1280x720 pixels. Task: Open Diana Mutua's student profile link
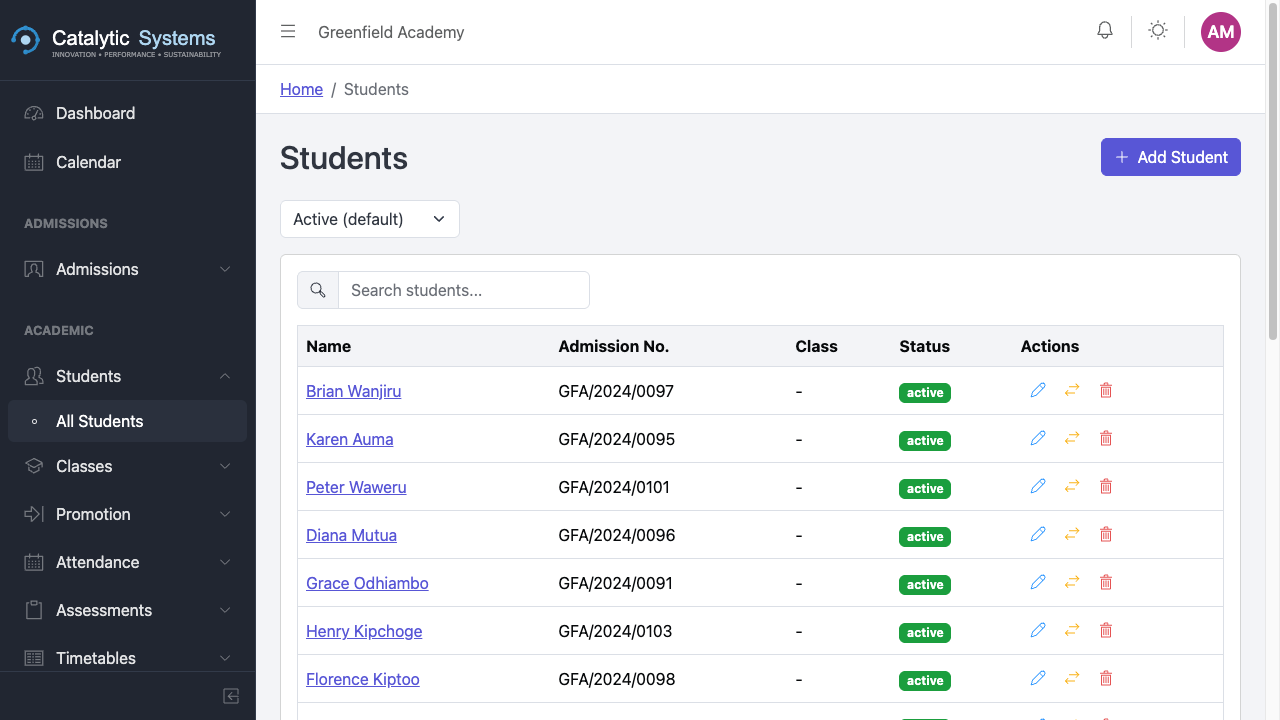(351, 535)
